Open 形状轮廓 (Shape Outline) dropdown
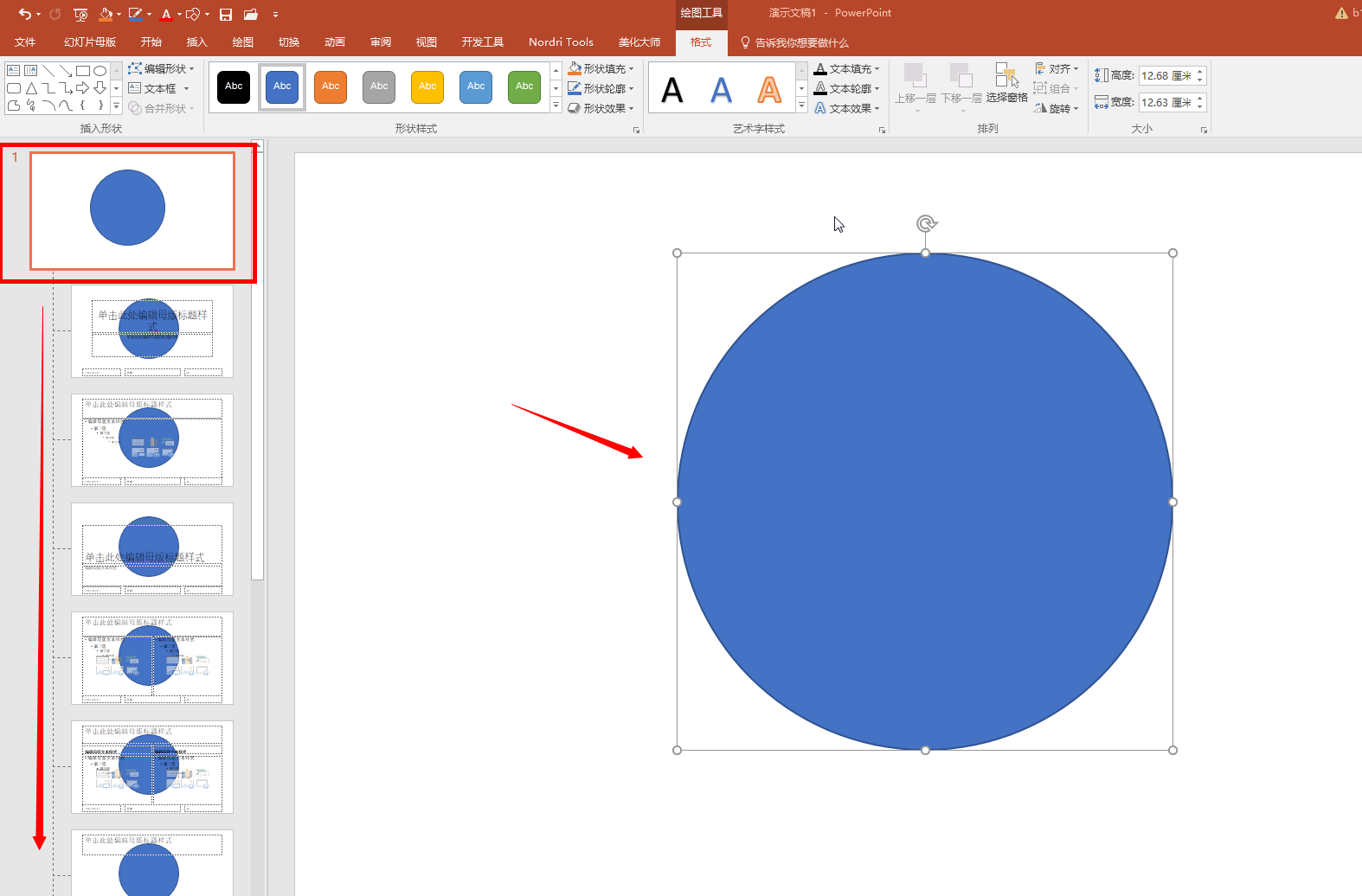The width and height of the screenshot is (1362, 896). click(601, 88)
